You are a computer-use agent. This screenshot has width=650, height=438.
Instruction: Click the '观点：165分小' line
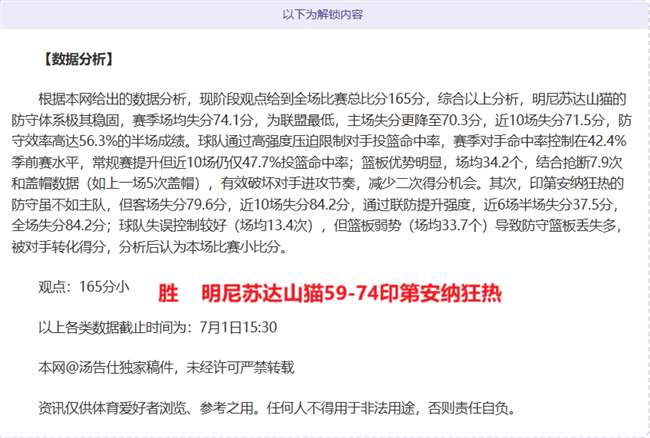[84, 286]
